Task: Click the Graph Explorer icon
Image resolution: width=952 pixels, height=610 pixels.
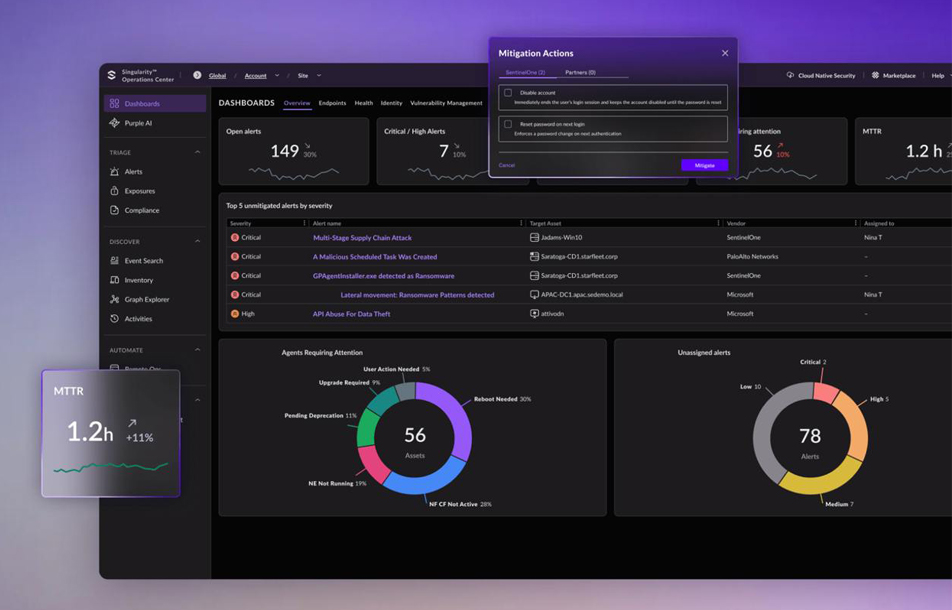Action: [x=114, y=299]
